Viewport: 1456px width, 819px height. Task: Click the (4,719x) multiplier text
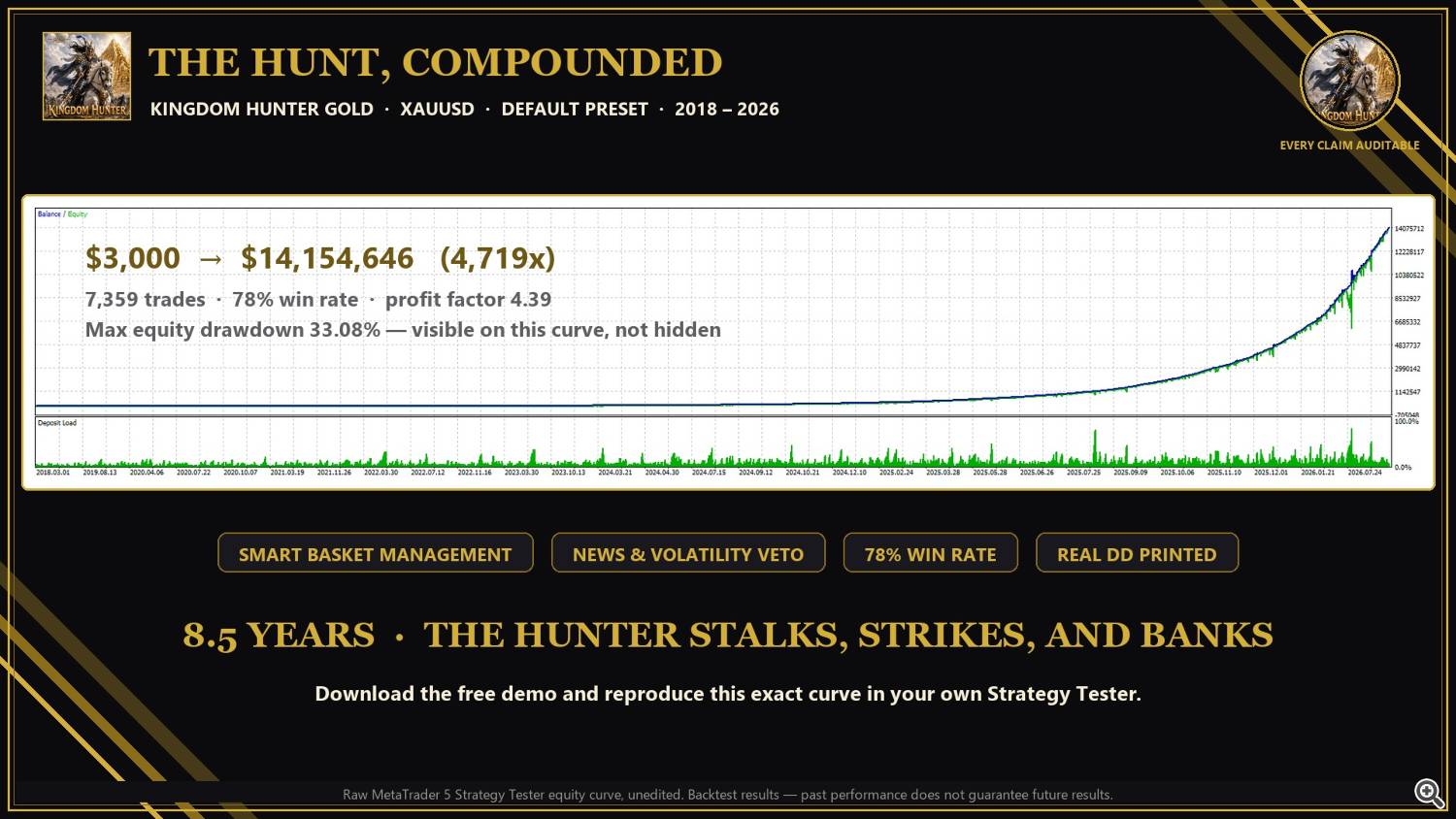(498, 258)
